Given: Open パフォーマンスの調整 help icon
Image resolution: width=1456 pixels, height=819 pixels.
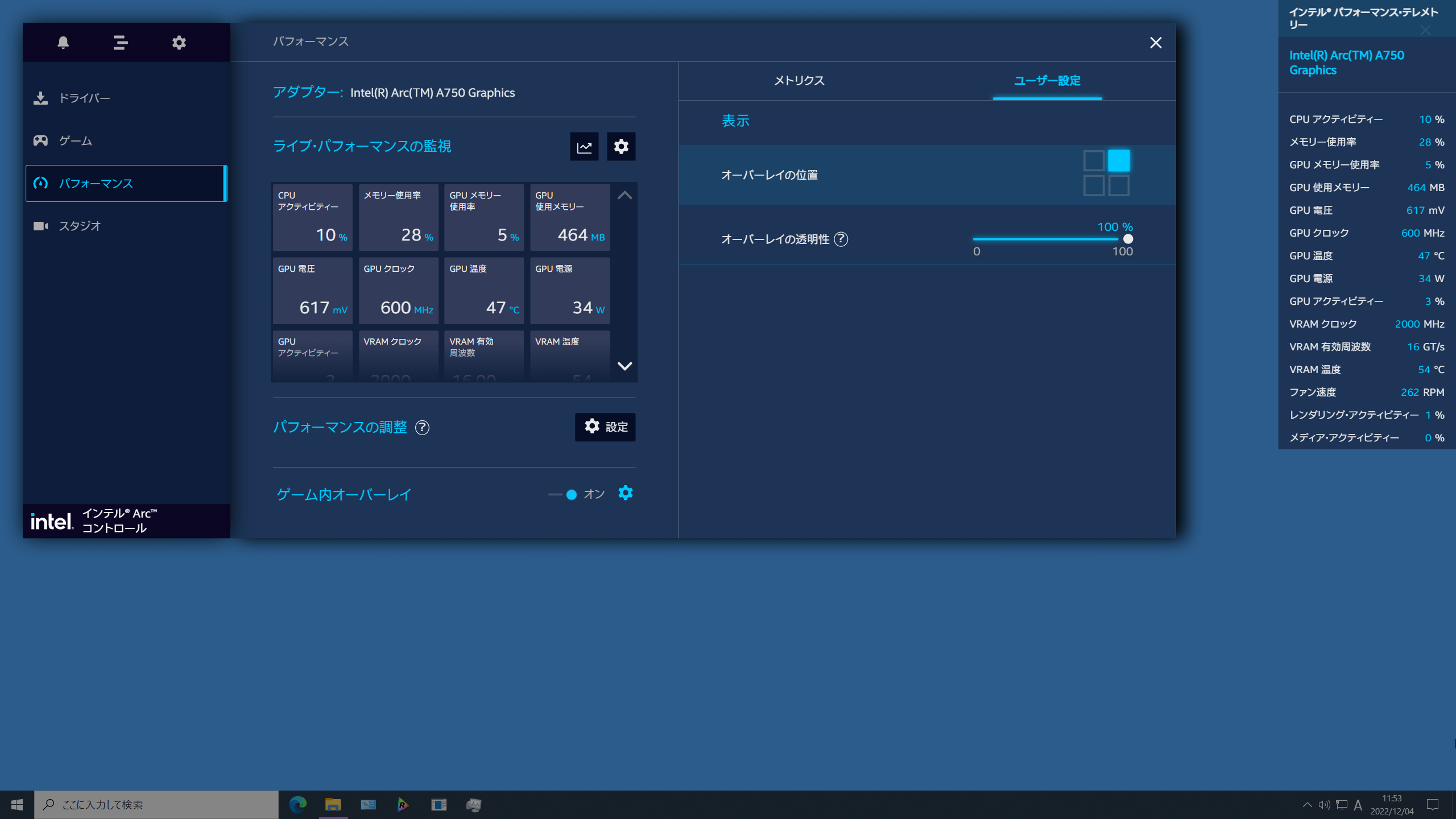Looking at the screenshot, I should click(422, 428).
